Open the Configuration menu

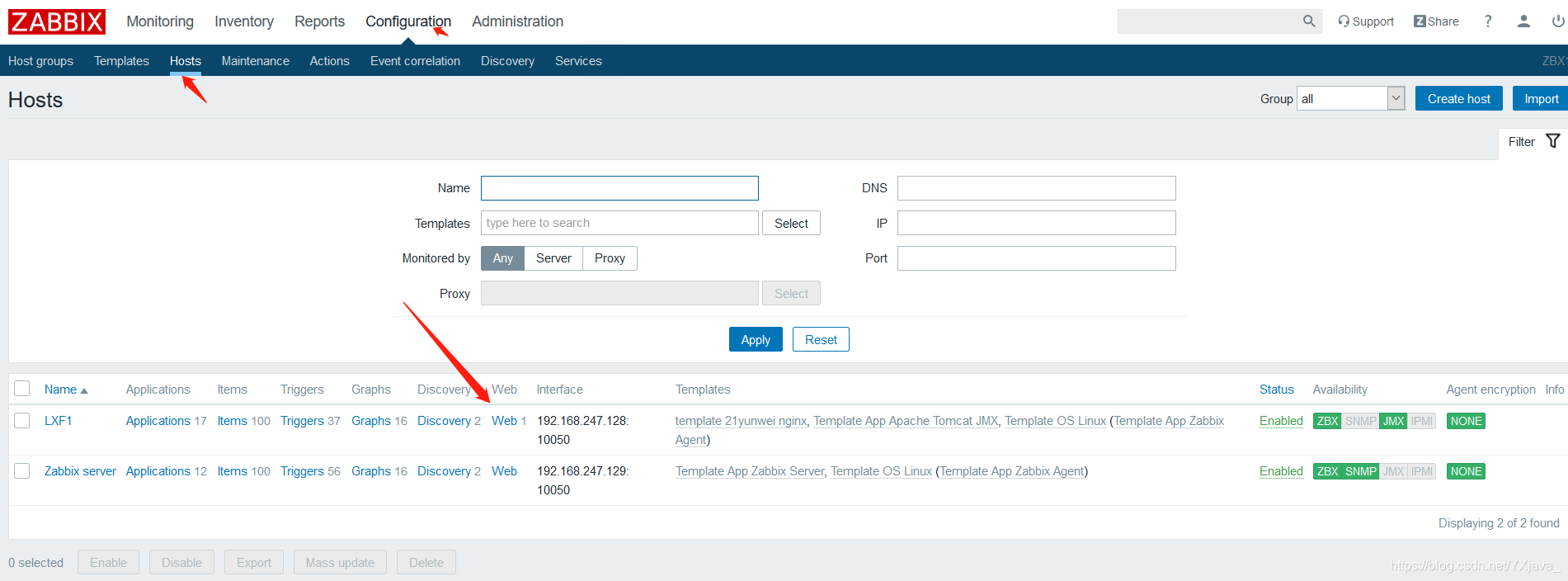408,21
